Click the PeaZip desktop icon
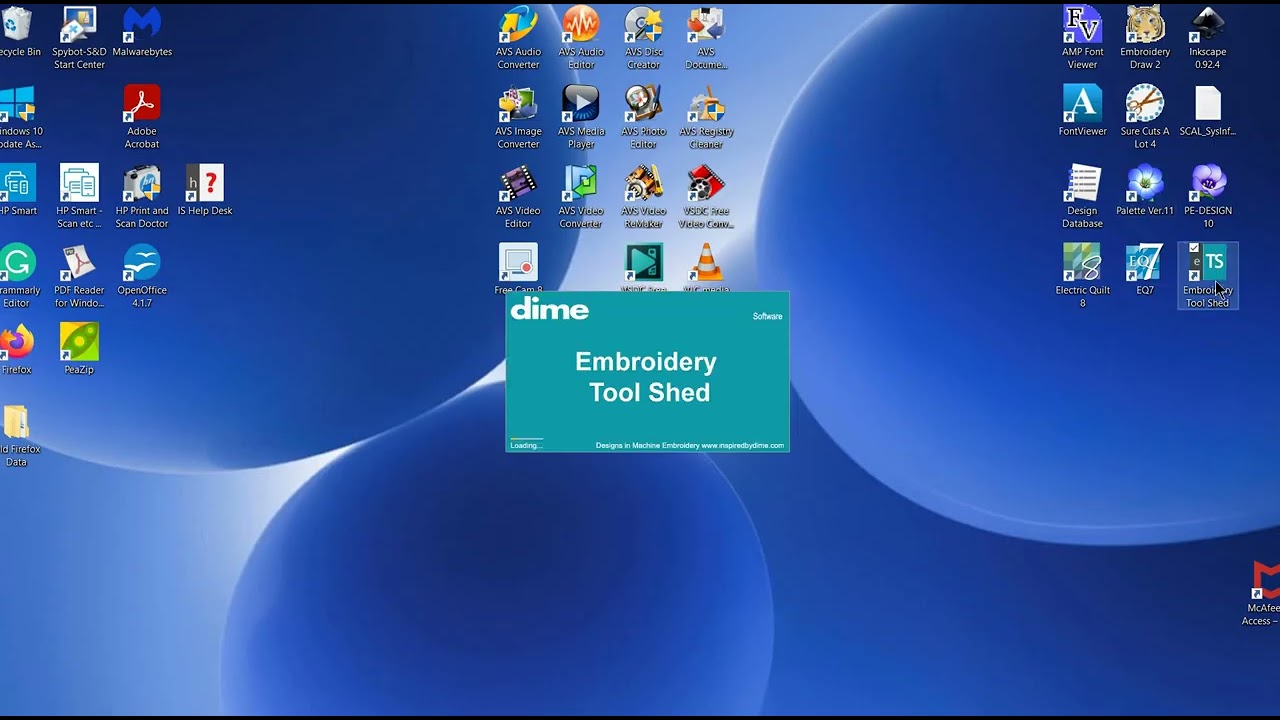 [79, 349]
